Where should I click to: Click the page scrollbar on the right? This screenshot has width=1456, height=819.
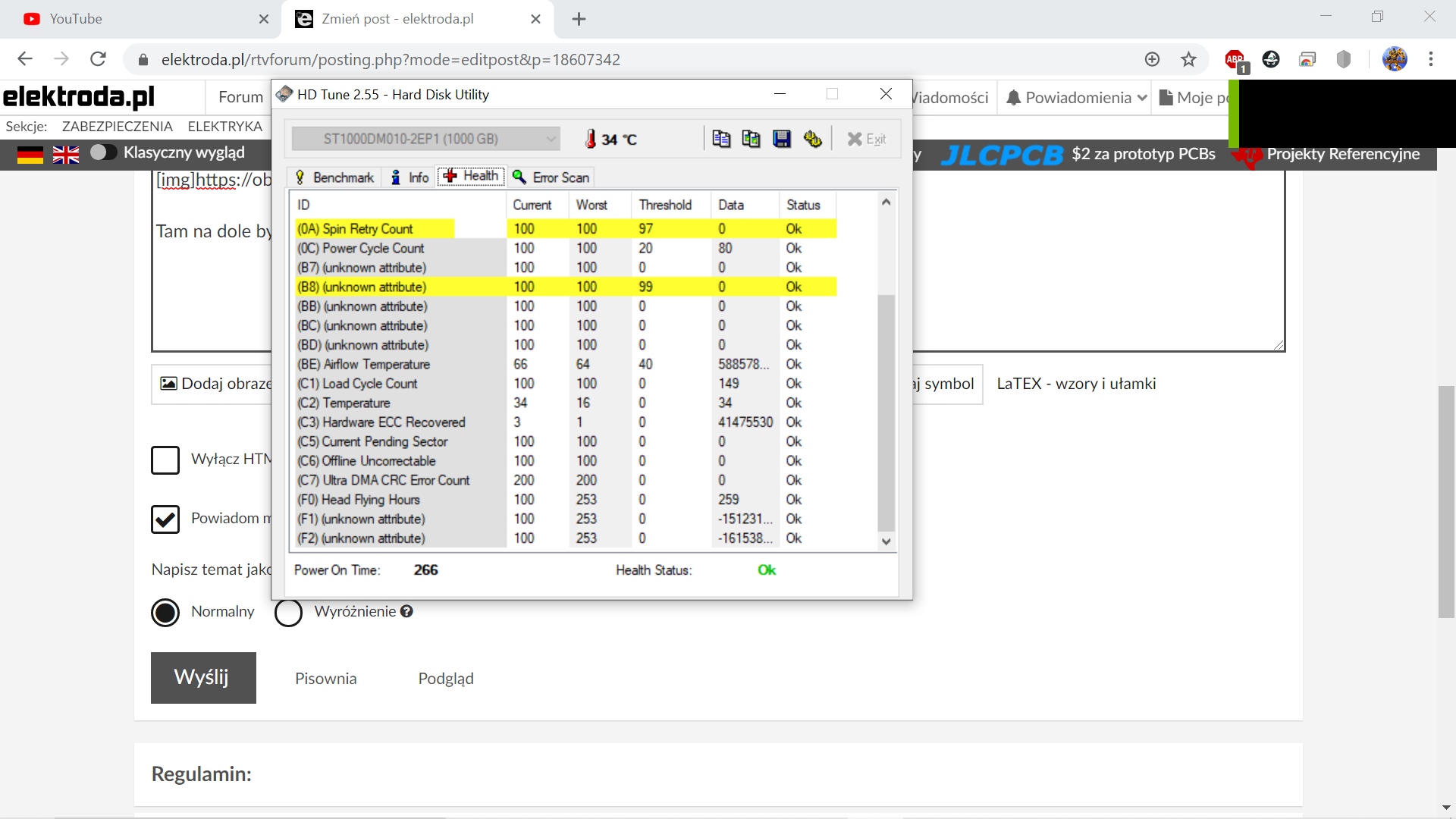coord(1447,502)
